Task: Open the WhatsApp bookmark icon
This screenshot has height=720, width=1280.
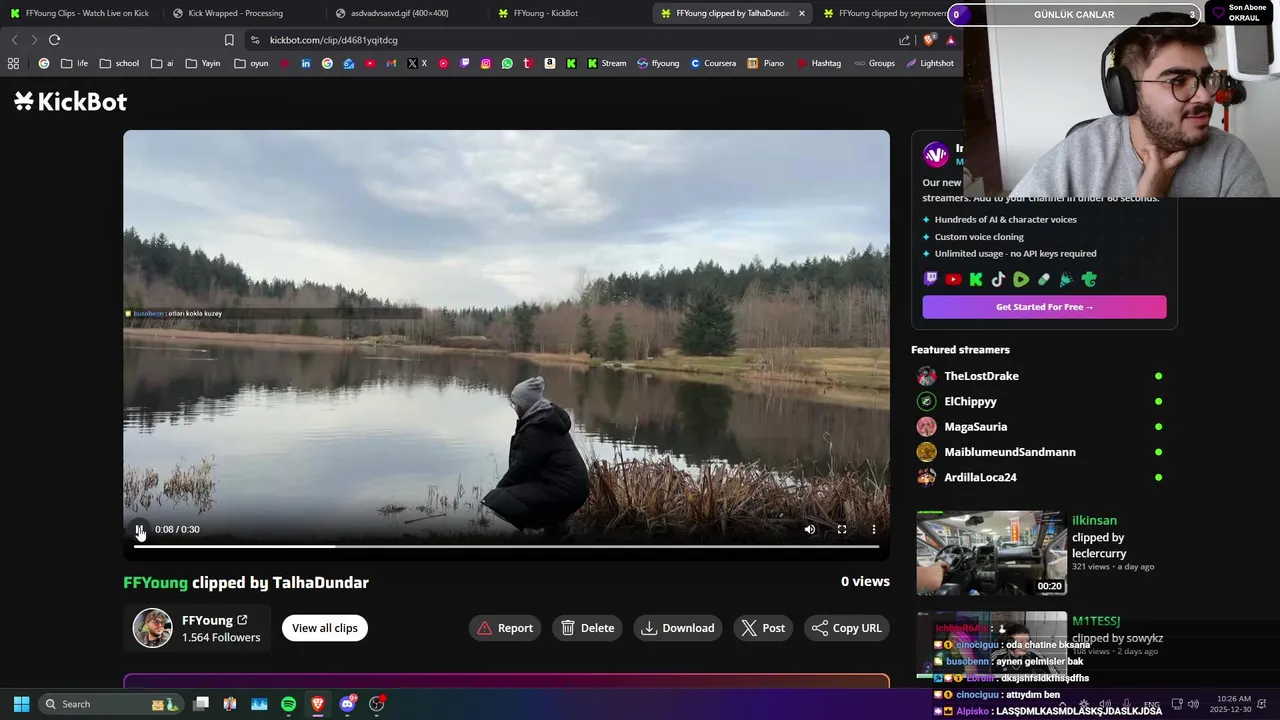Action: tap(507, 63)
